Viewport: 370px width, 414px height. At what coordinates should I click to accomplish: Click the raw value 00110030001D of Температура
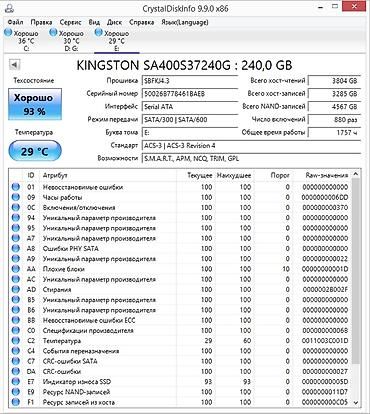[325, 341]
